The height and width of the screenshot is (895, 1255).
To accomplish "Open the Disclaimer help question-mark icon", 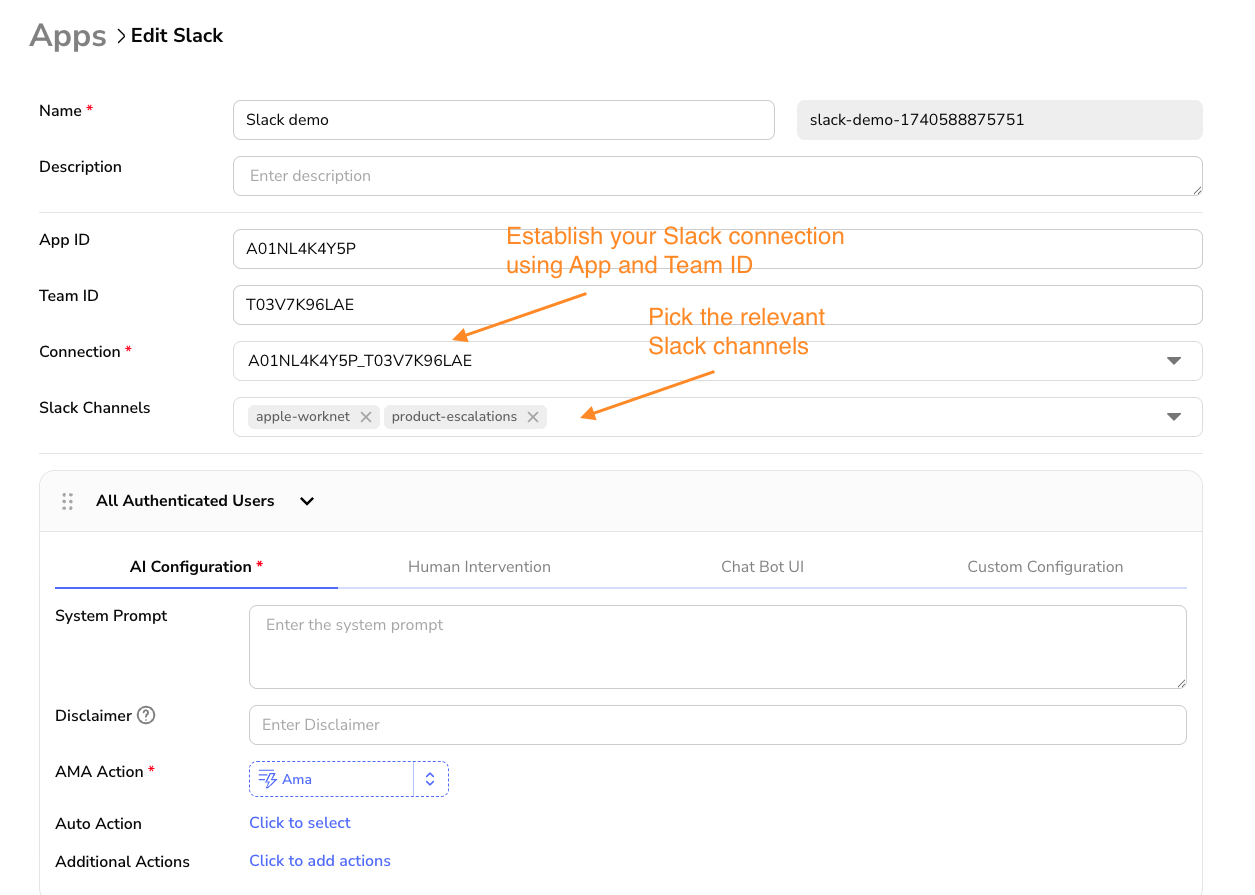I will (147, 715).
